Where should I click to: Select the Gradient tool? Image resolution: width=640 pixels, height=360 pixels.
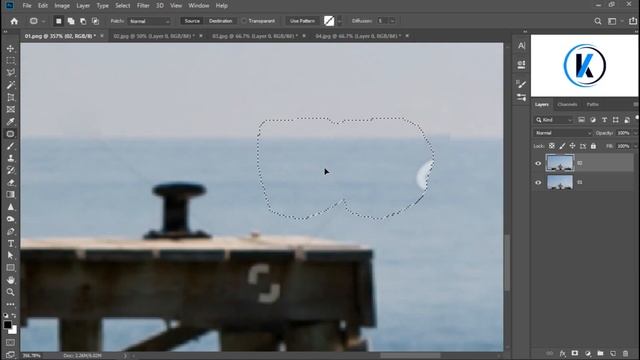tap(11, 195)
